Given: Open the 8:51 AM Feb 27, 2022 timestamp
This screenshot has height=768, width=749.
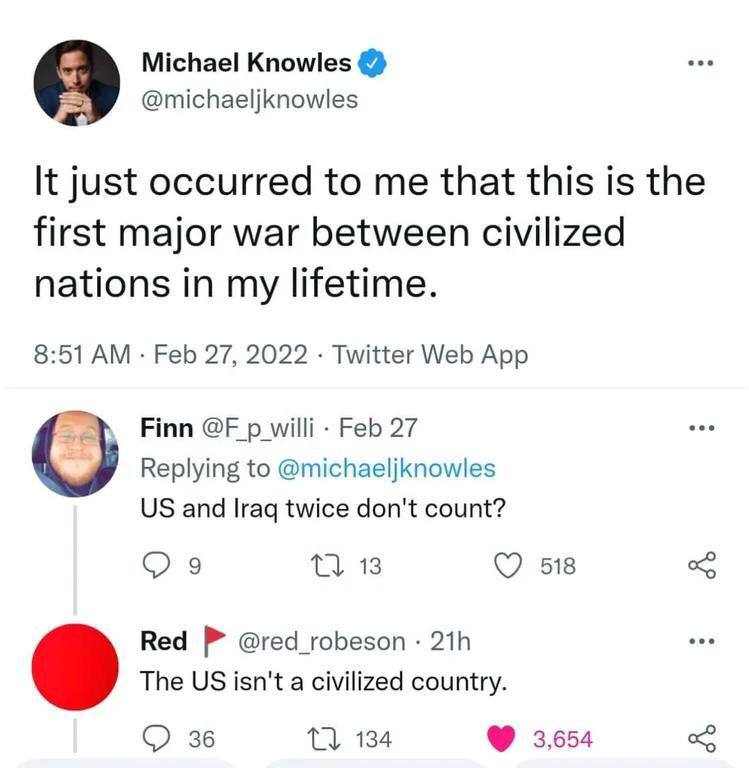Looking at the screenshot, I should [x=170, y=355].
